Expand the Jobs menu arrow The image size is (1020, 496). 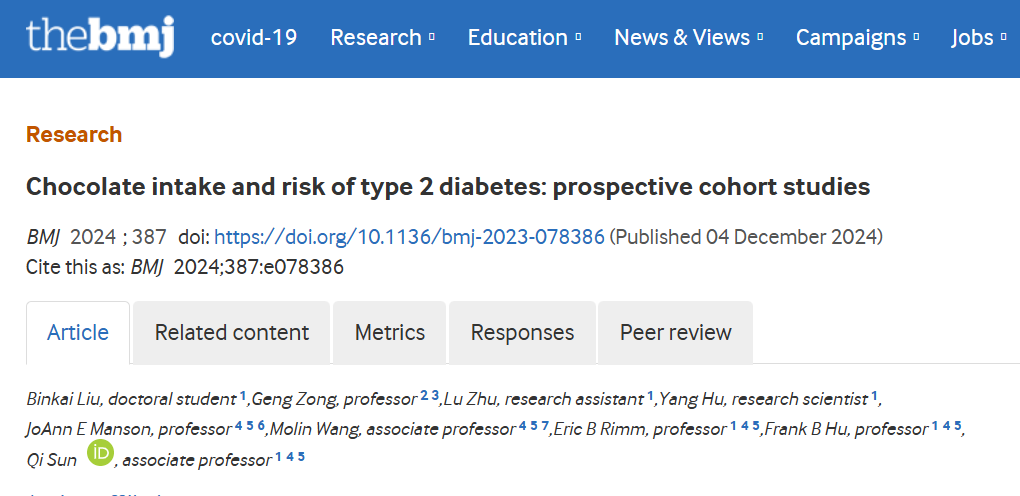click(x=1004, y=38)
